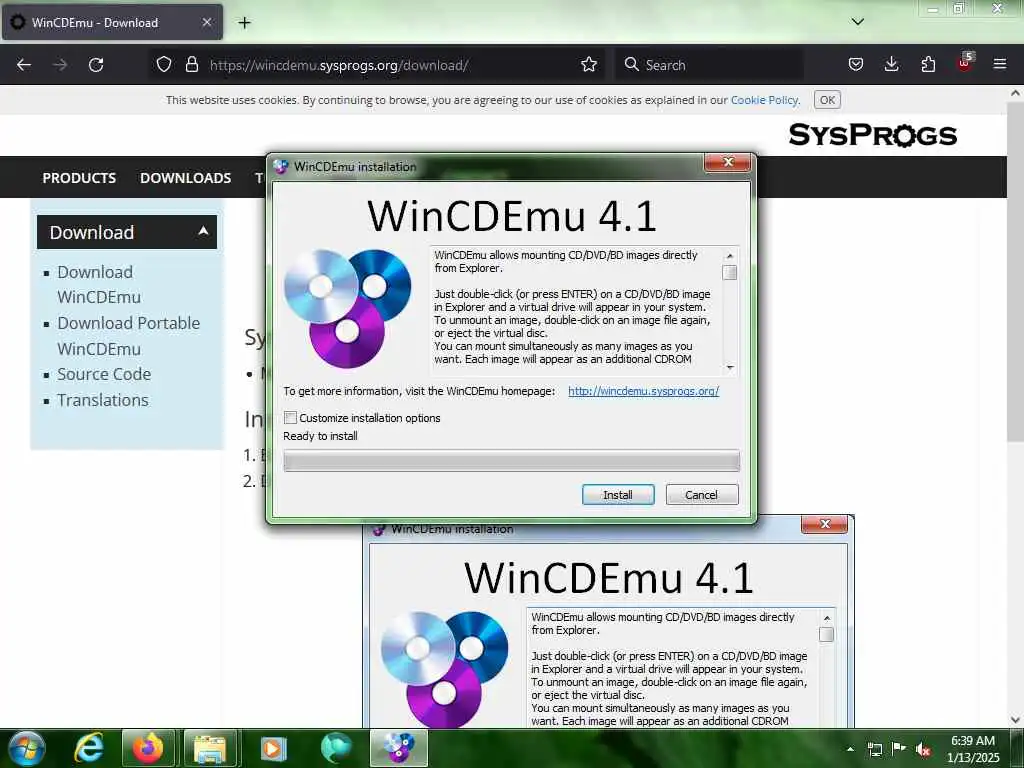Show hidden system tray icons
Viewport: 1024px width, 768px height.
pyautogui.click(x=850, y=749)
